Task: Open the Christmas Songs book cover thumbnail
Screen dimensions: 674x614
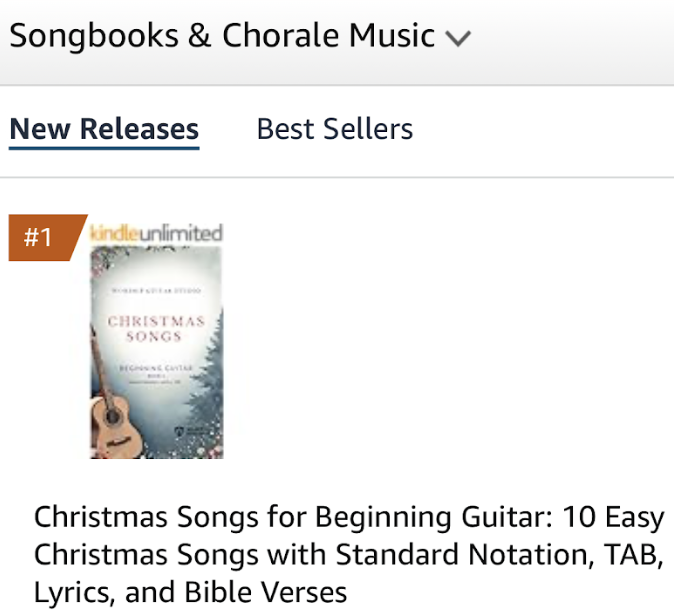Action: coord(156,352)
